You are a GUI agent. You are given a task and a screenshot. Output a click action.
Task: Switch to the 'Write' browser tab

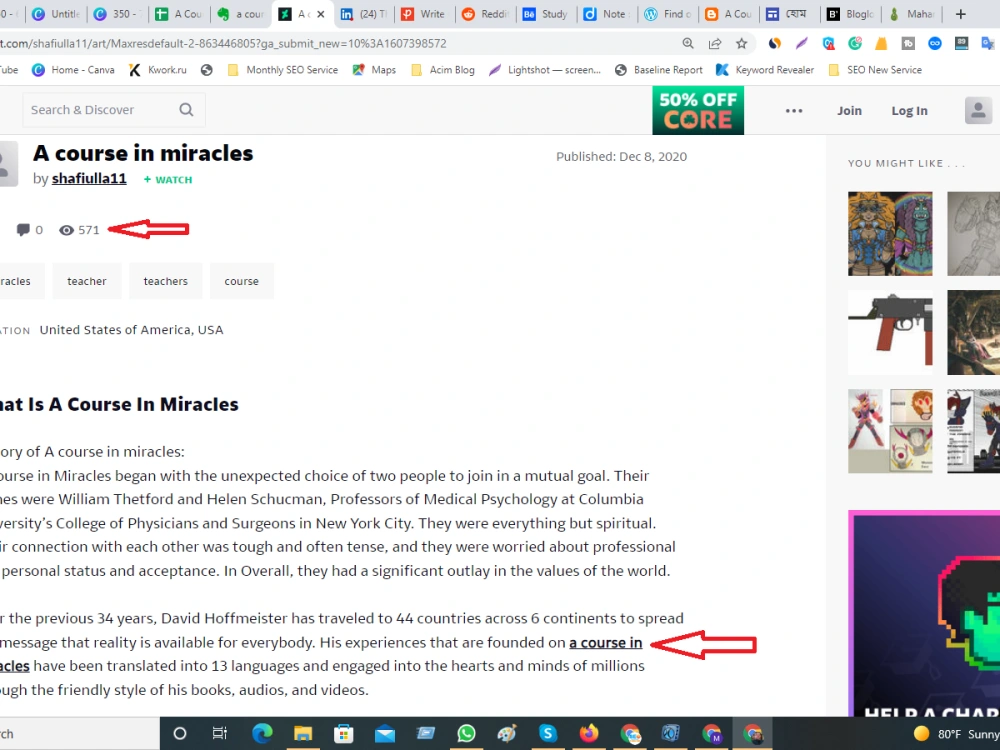(424, 14)
